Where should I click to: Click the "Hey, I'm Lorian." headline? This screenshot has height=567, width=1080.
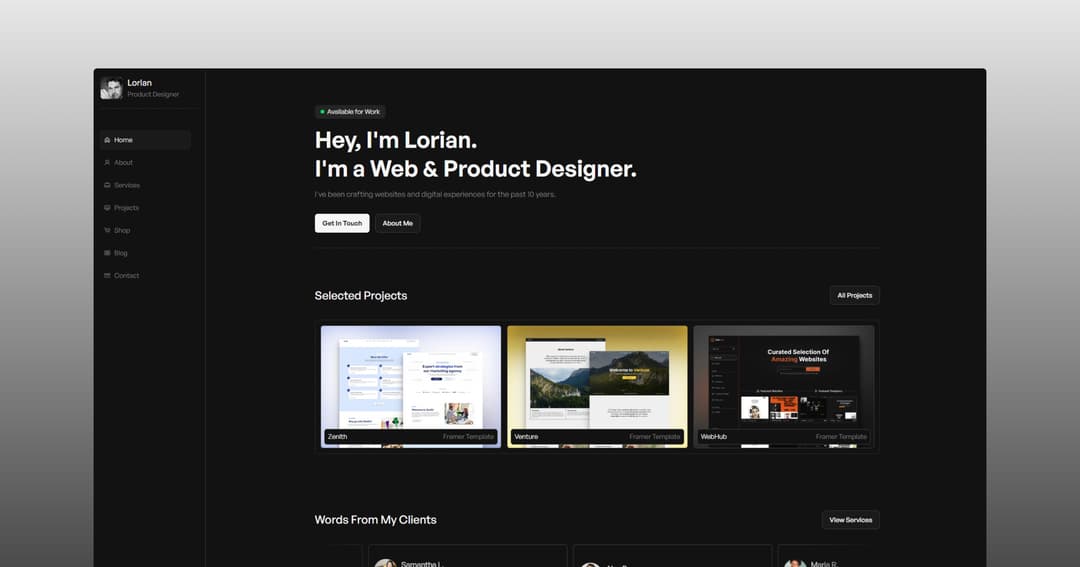click(395, 141)
